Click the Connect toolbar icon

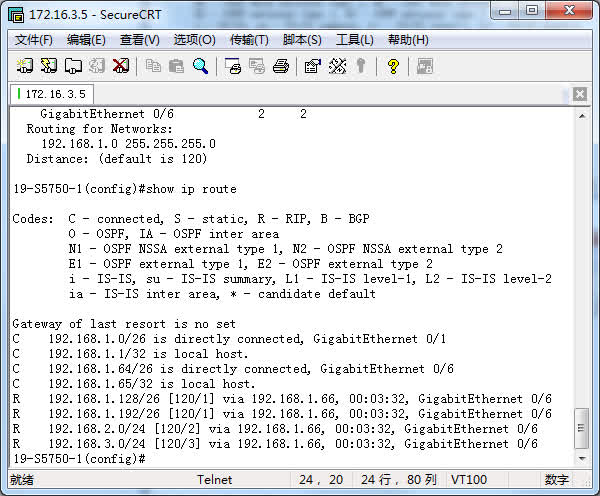point(24,66)
